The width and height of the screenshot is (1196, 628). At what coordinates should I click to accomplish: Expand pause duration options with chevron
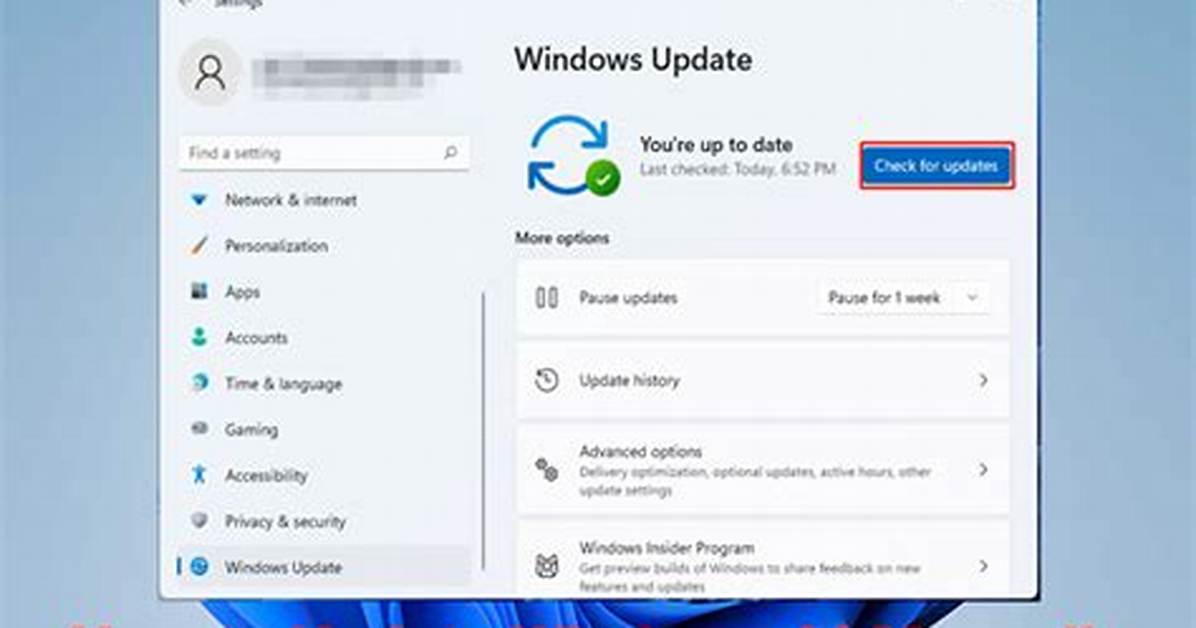973,298
